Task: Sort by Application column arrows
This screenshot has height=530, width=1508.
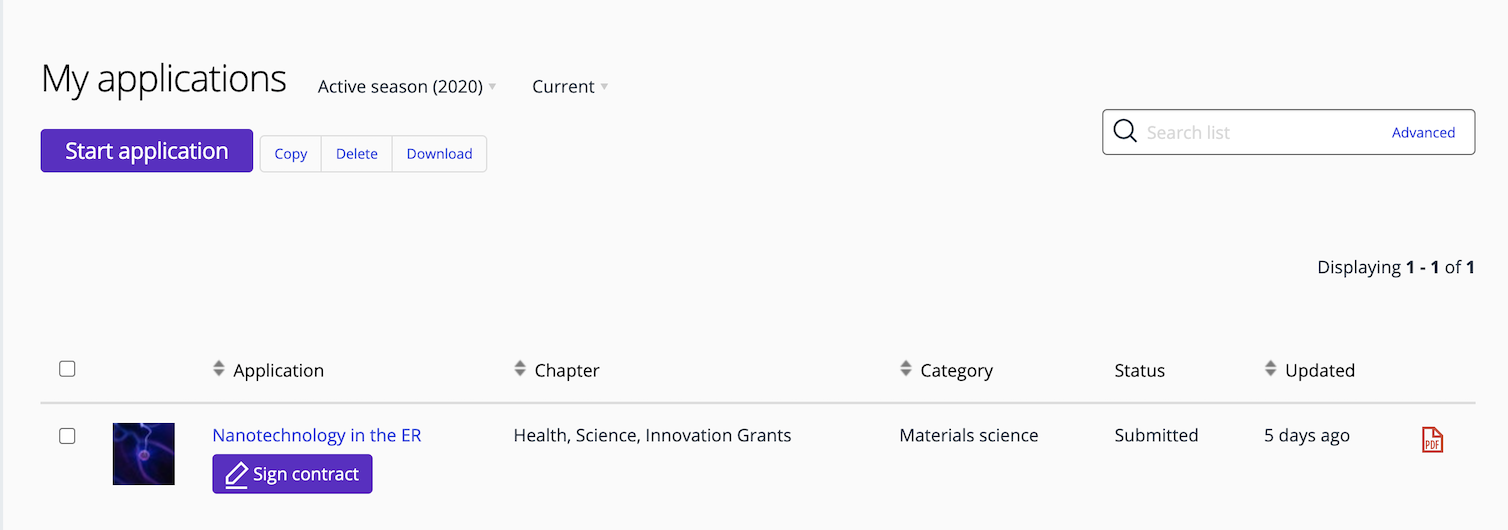Action: point(219,369)
